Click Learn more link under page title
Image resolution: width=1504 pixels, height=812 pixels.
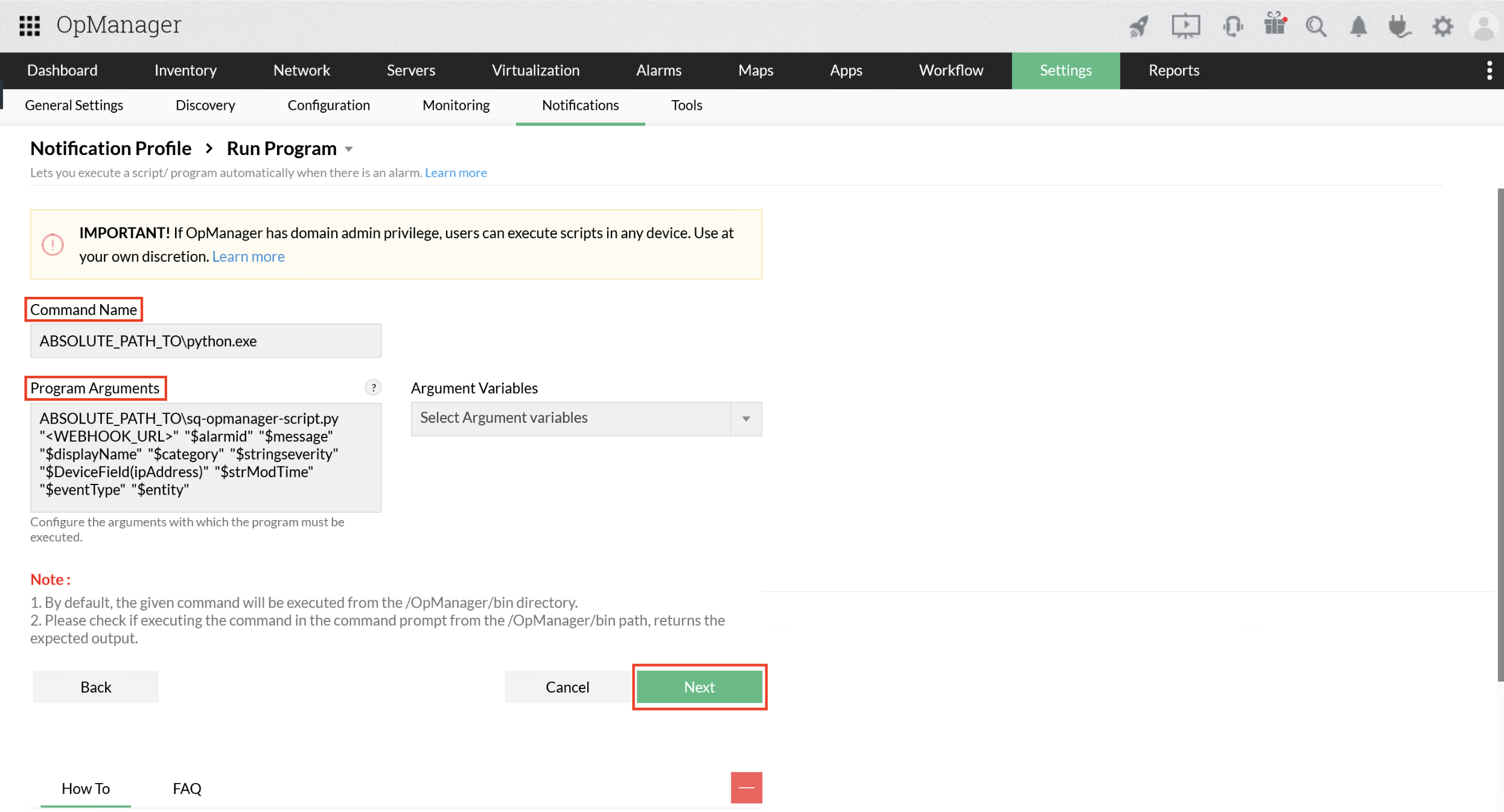click(x=456, y=173)
